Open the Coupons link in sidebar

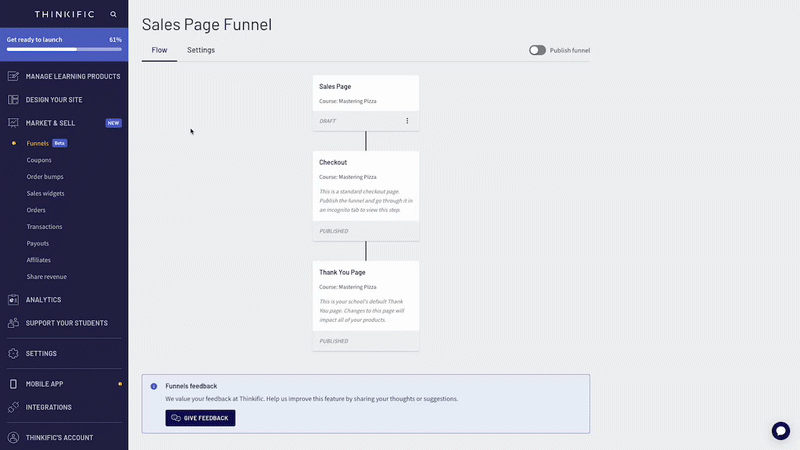coord(39,160)
